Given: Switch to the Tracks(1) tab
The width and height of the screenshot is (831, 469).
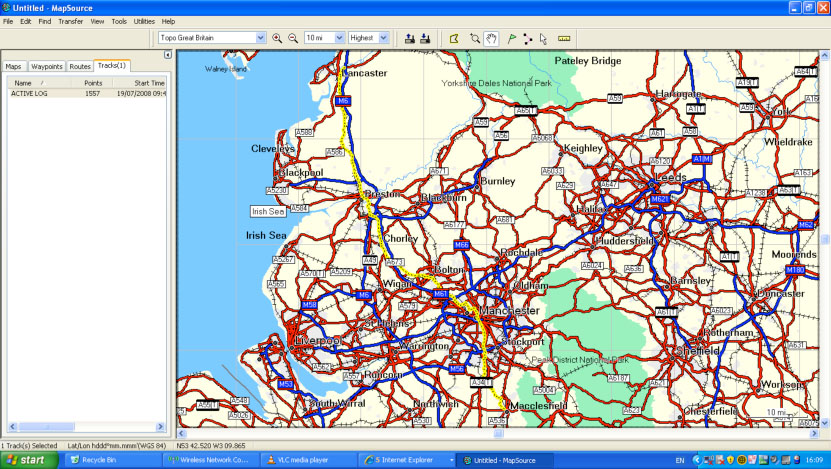Looking at the screenshot, I should (112, 65).
